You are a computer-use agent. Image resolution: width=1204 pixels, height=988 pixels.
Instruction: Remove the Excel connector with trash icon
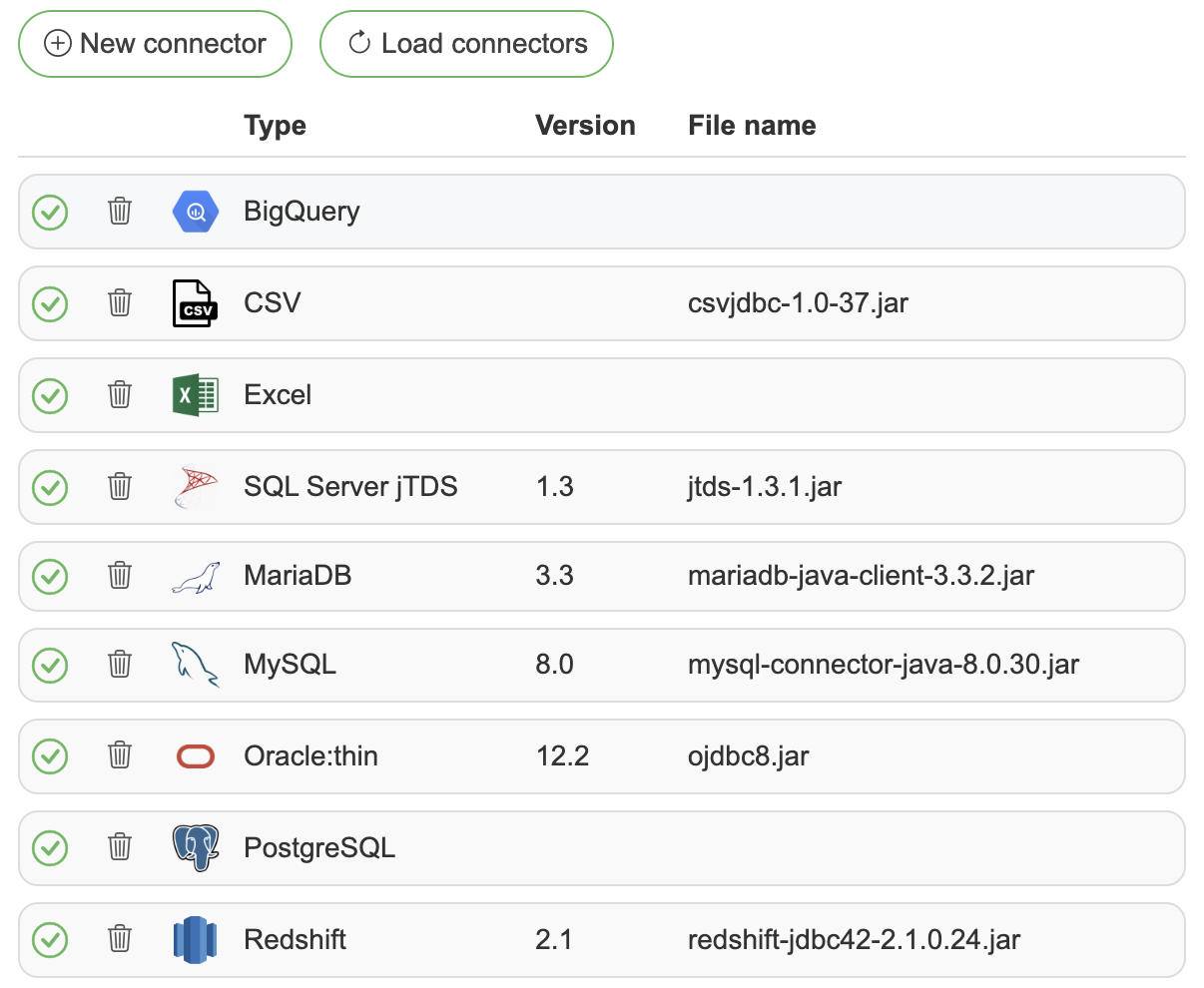(x=120, y=395)
